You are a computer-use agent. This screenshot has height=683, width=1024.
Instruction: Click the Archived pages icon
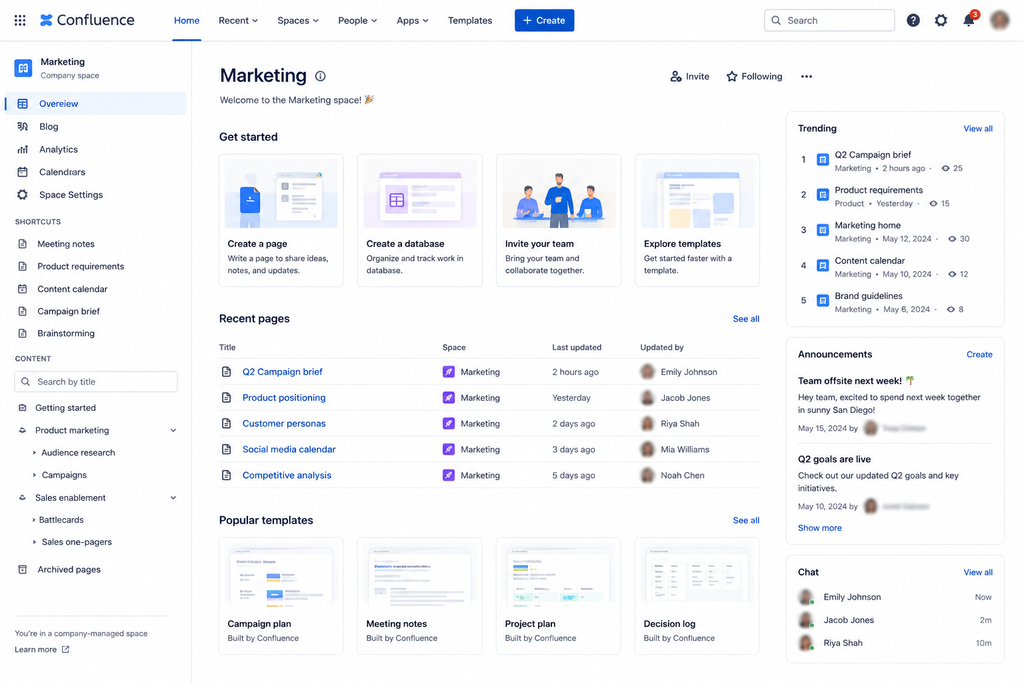(23, 569)
